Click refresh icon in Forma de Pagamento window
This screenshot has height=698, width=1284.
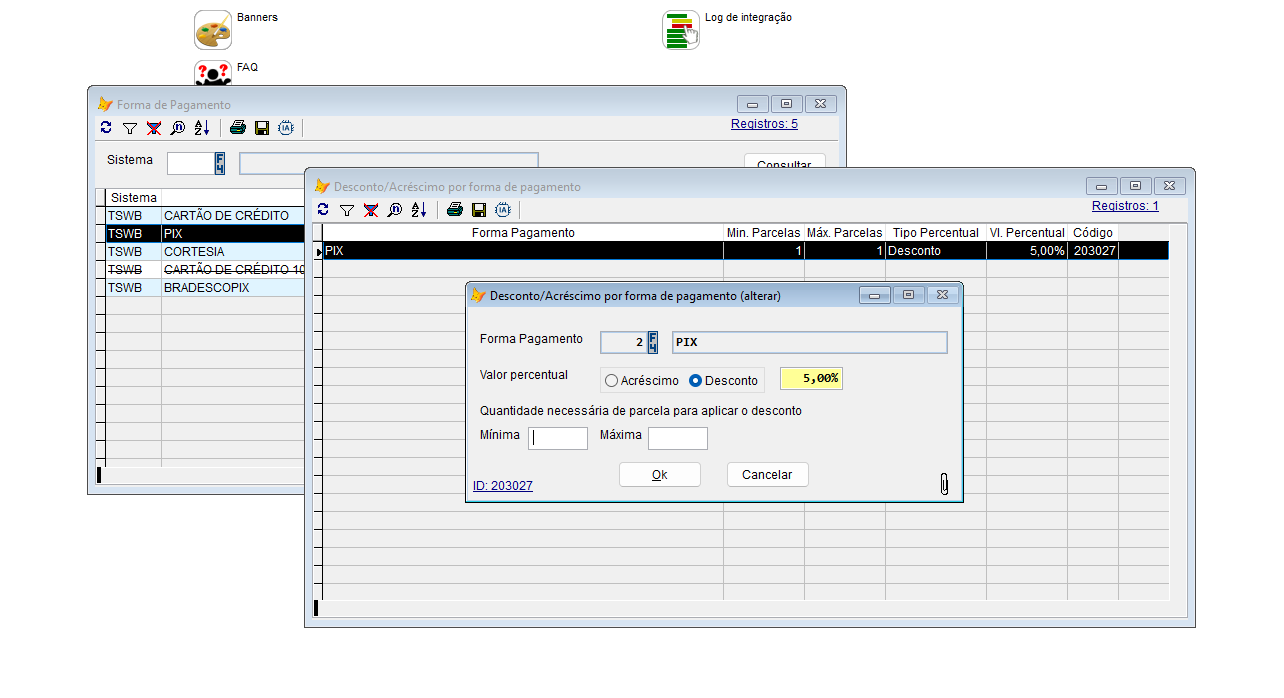(106, 128)
